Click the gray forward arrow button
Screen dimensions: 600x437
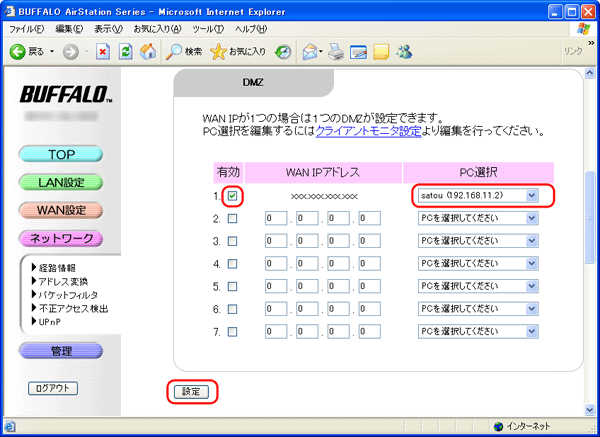coord(71,52)
